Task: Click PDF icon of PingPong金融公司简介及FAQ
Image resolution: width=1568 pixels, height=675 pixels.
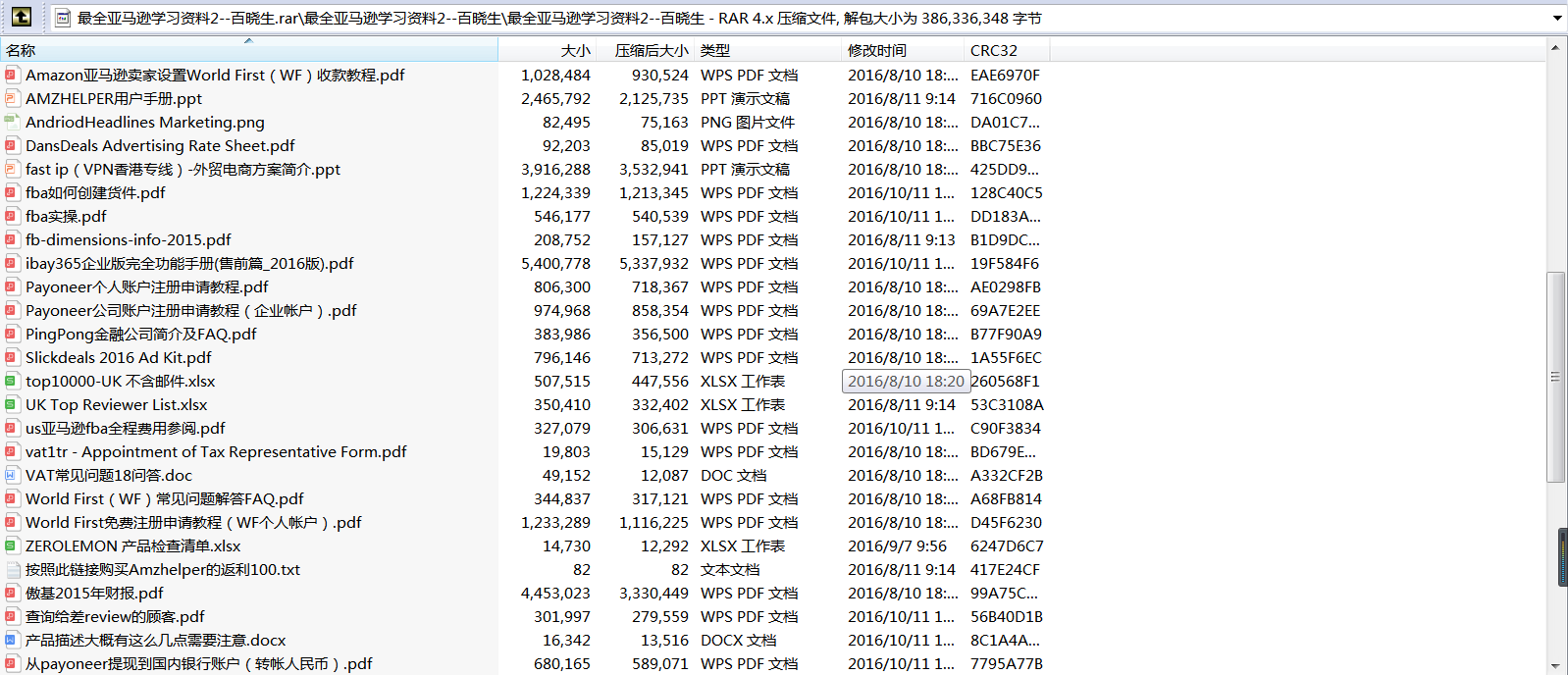Action: [x=12, y=335]
